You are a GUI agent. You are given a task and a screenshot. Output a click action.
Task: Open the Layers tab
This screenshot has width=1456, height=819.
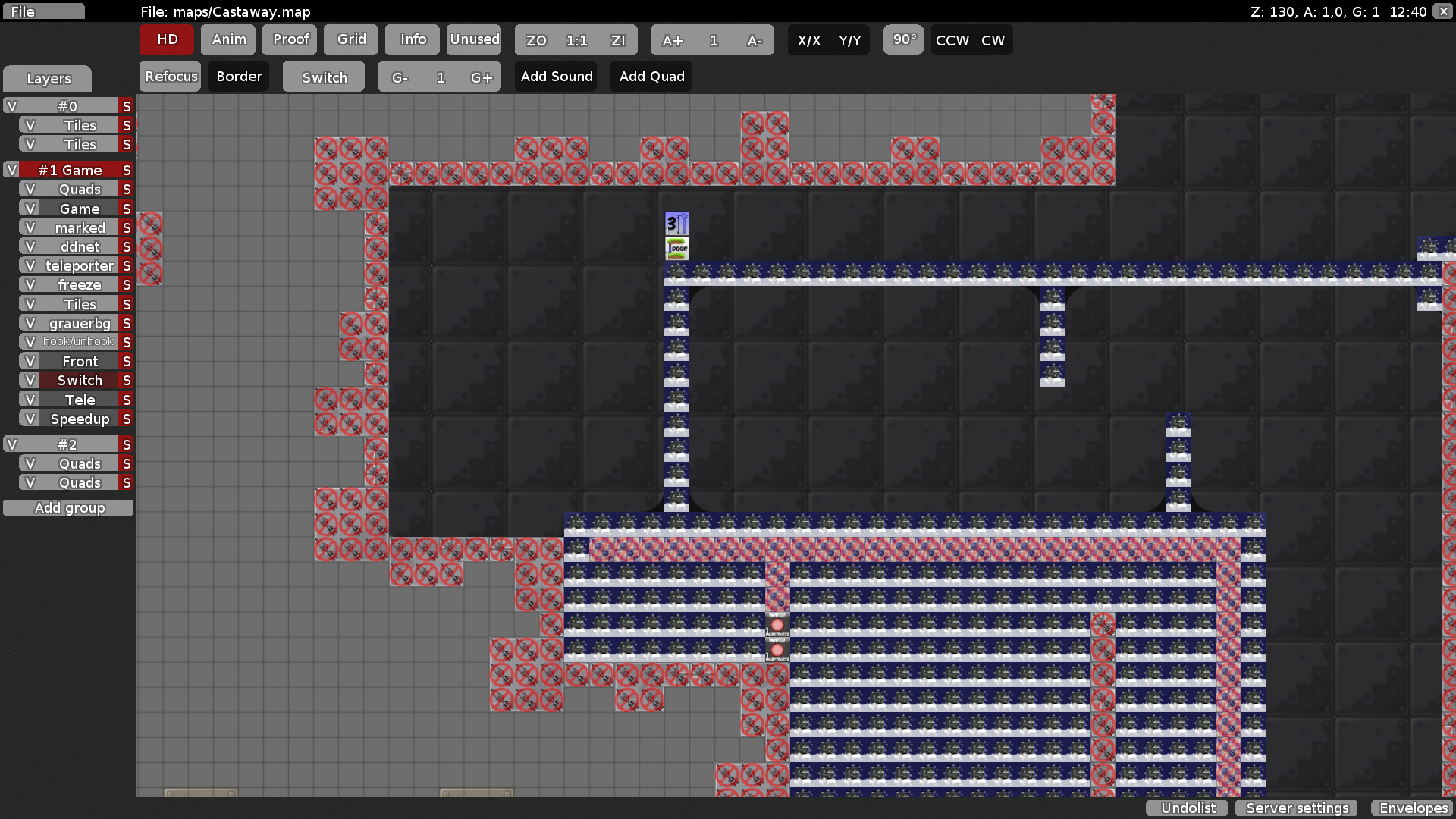[x=48, y=78]
